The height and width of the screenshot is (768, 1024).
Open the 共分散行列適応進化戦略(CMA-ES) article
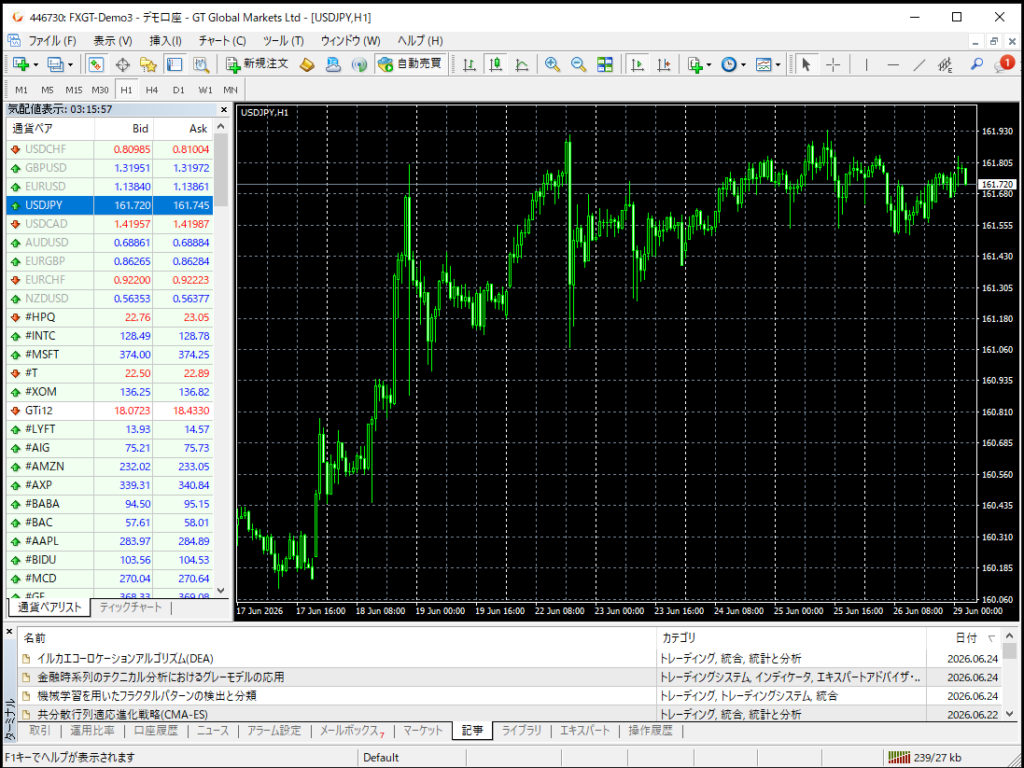pyautogui.click(x=123, y=714)
